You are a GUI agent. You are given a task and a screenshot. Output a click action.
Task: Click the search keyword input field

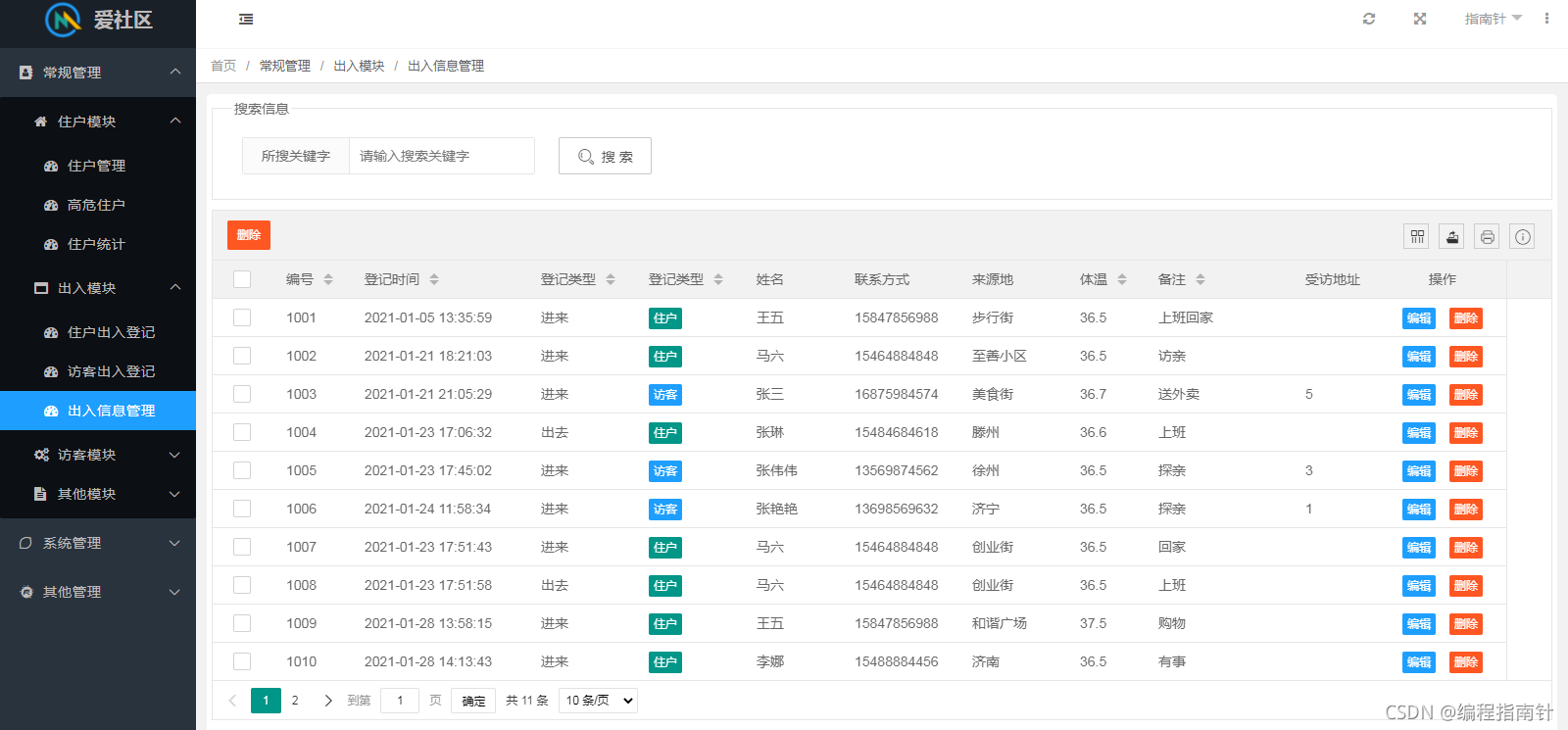click(x=442, y=156)
